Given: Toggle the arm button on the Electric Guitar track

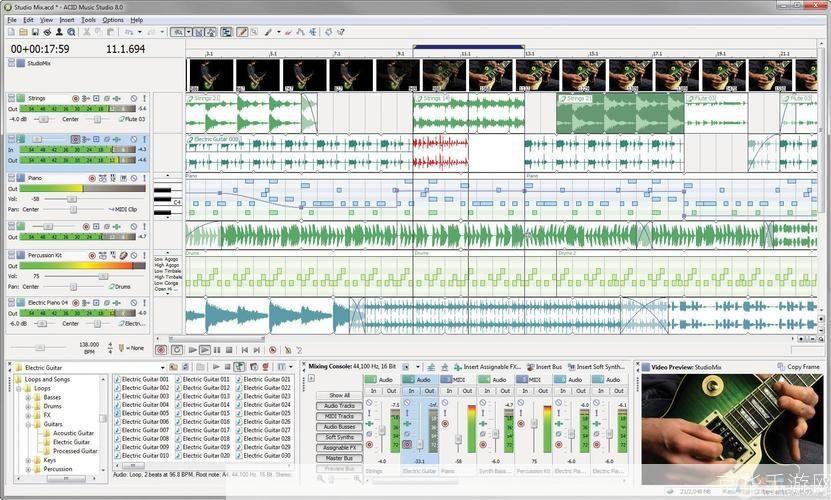Looking at the screenshot, I should click(x=75, y=139).
